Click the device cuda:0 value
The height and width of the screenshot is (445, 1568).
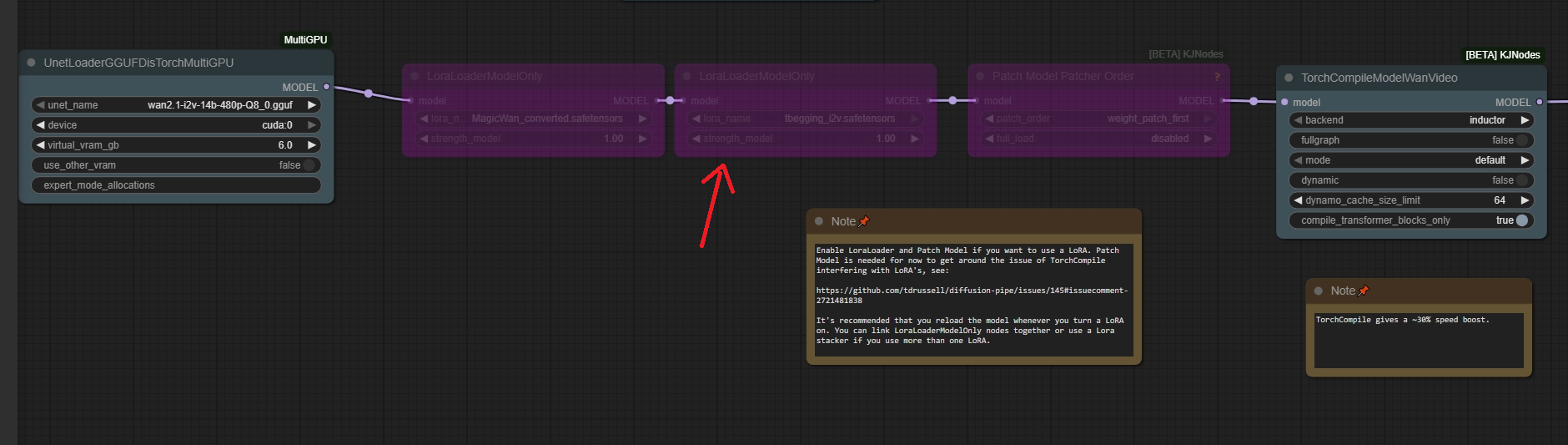(x=277, y=125)
